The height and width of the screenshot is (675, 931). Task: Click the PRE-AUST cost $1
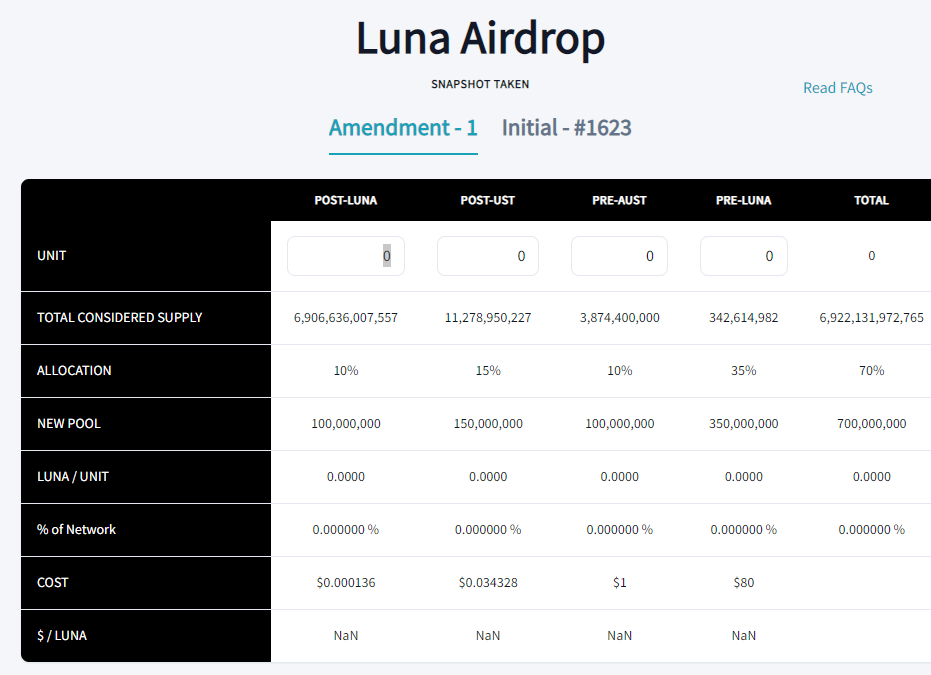pos(619,583)
